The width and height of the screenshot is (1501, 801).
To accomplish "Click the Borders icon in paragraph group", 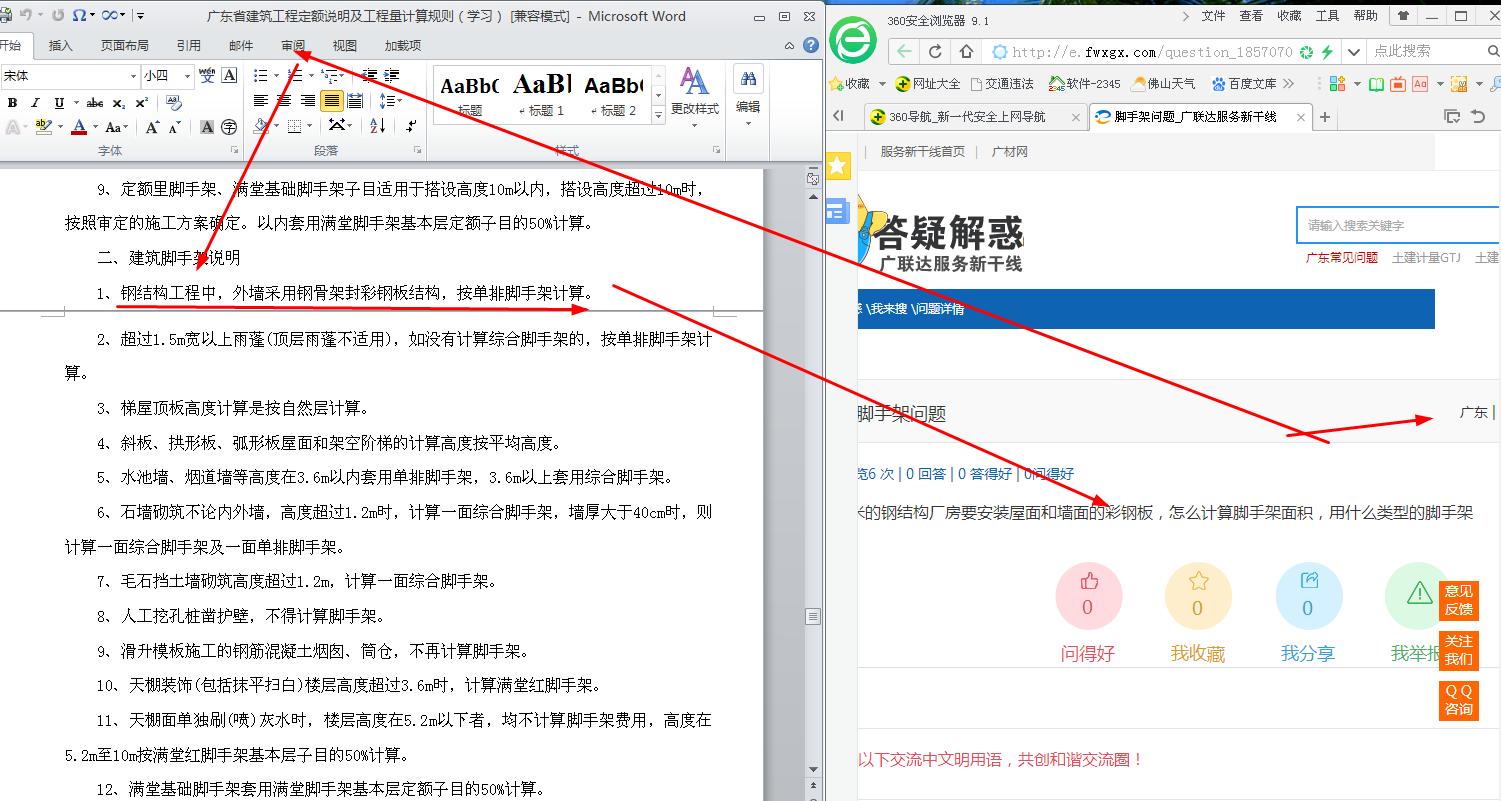I will coord(294,126).
